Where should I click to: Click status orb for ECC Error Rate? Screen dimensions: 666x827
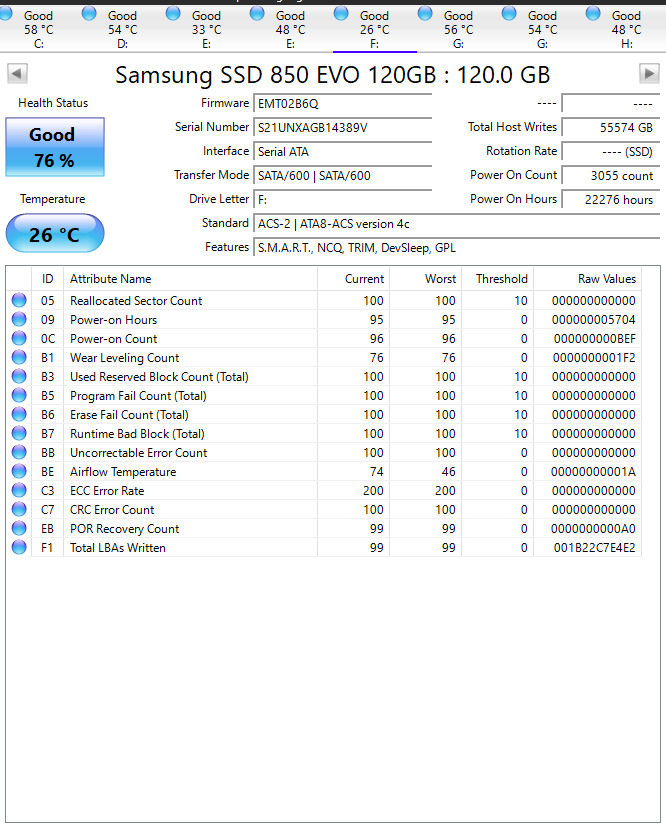pos(19,490)
